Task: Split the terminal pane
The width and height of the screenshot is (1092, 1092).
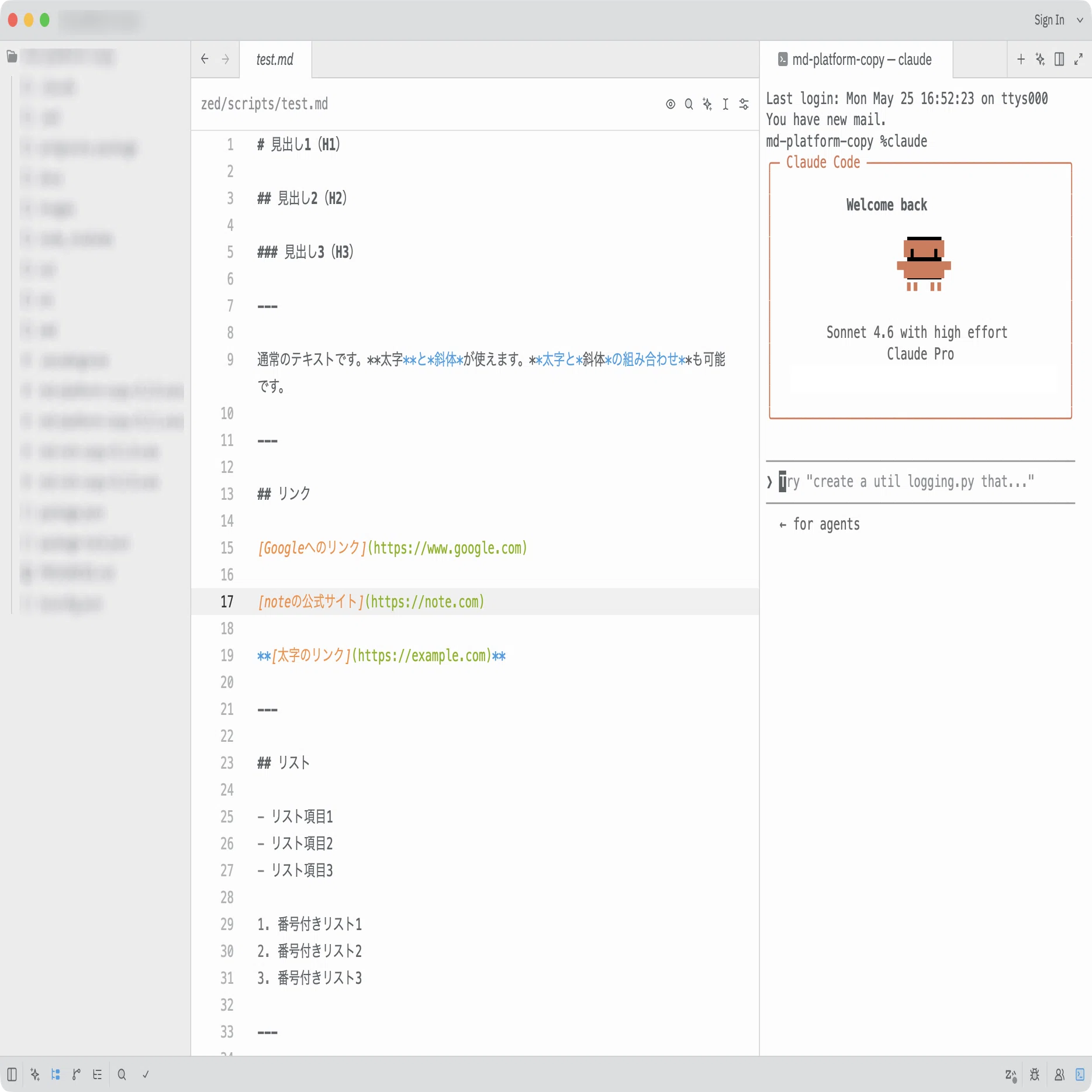Action: click(1059, 59)
